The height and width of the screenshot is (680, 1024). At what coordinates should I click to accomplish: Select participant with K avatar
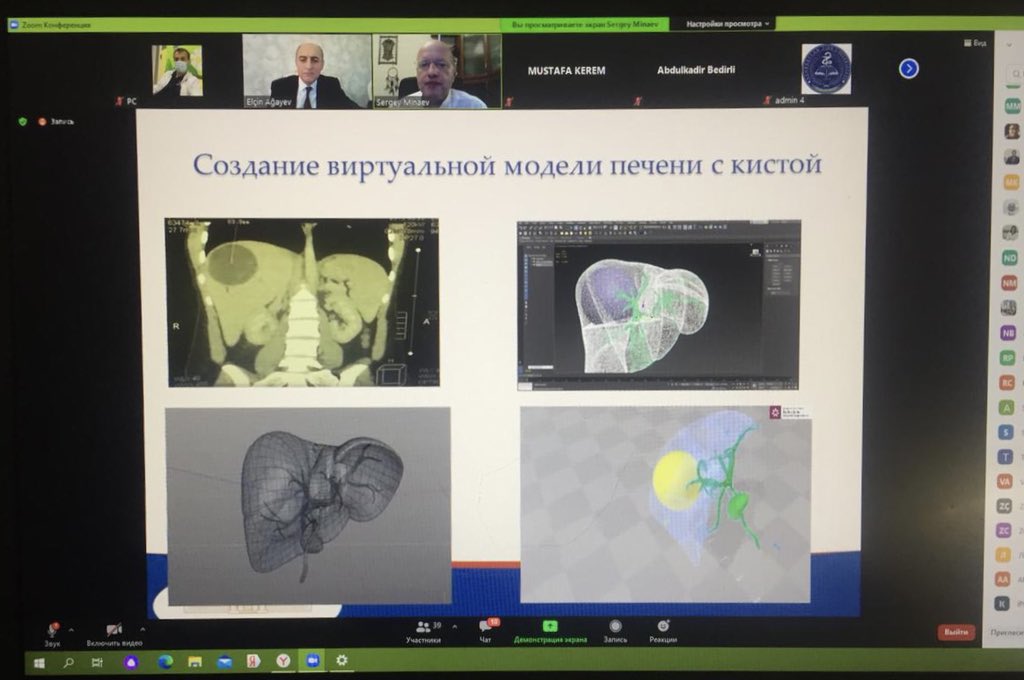click(1002, 604)
